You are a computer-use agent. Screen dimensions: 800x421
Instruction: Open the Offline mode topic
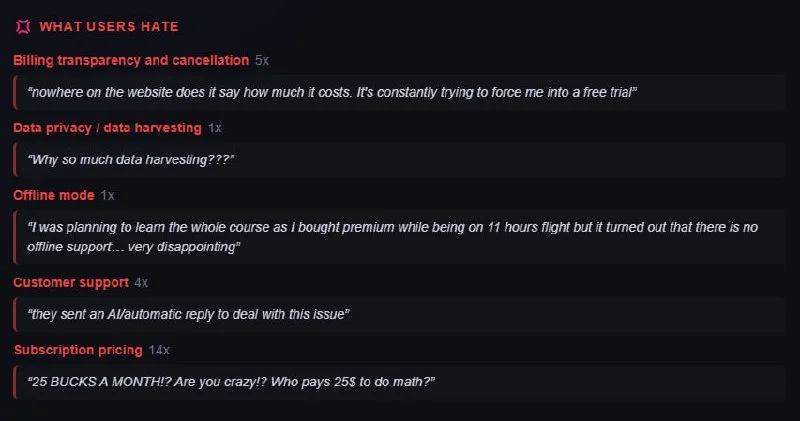[54, 195]
